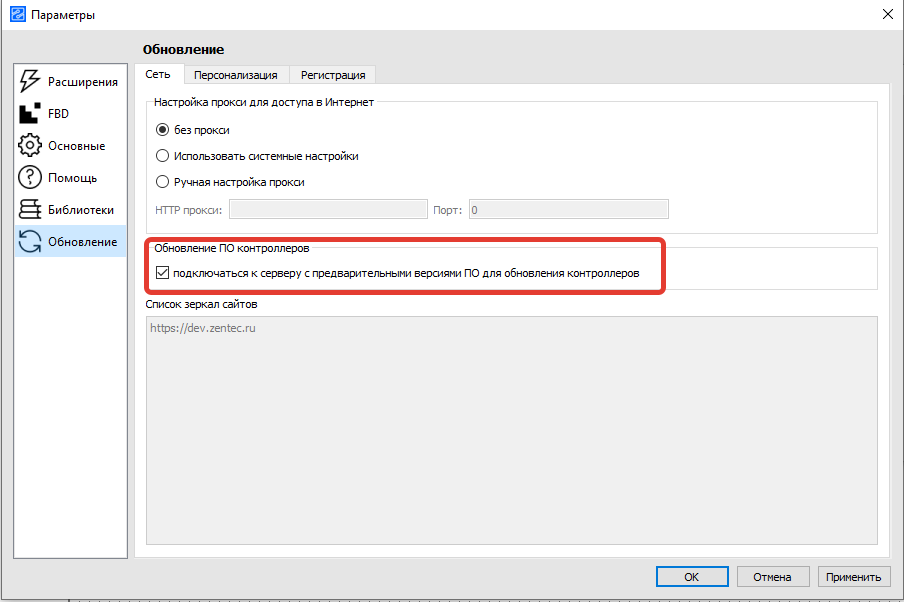Viewport: 904px width, 602px height.
Task: Select 'Ручная настройка прокси' radio button
Action: click(163, 182)
